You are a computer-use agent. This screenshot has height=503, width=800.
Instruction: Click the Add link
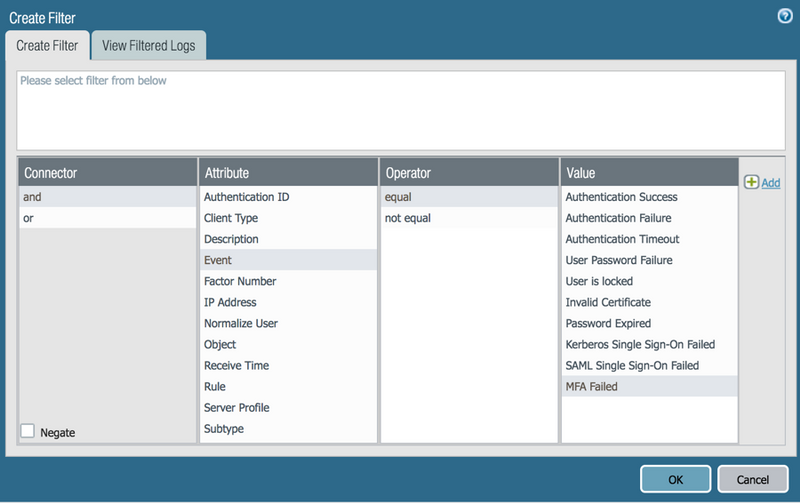(x=771, y=183)
